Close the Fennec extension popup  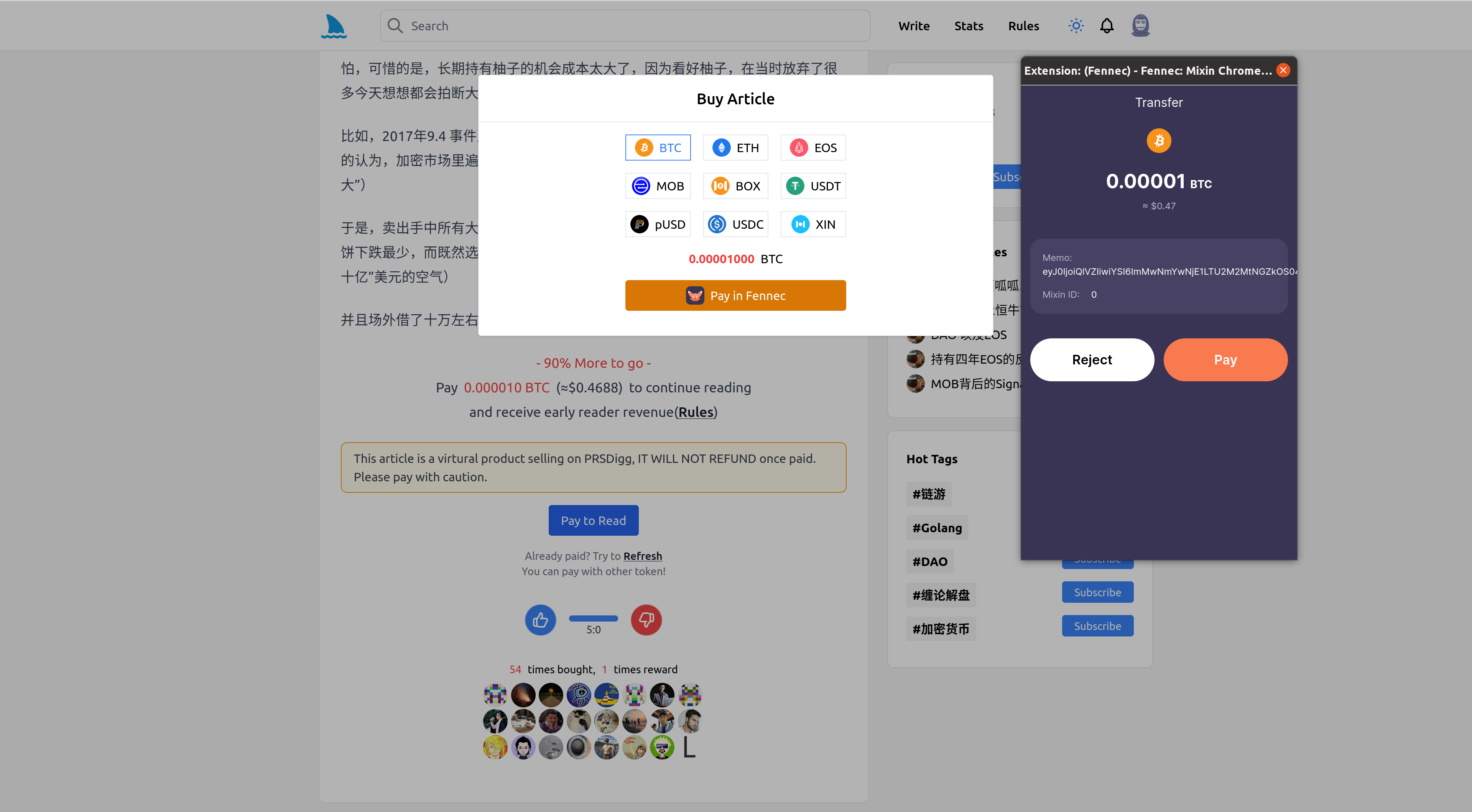[1283, 70]
